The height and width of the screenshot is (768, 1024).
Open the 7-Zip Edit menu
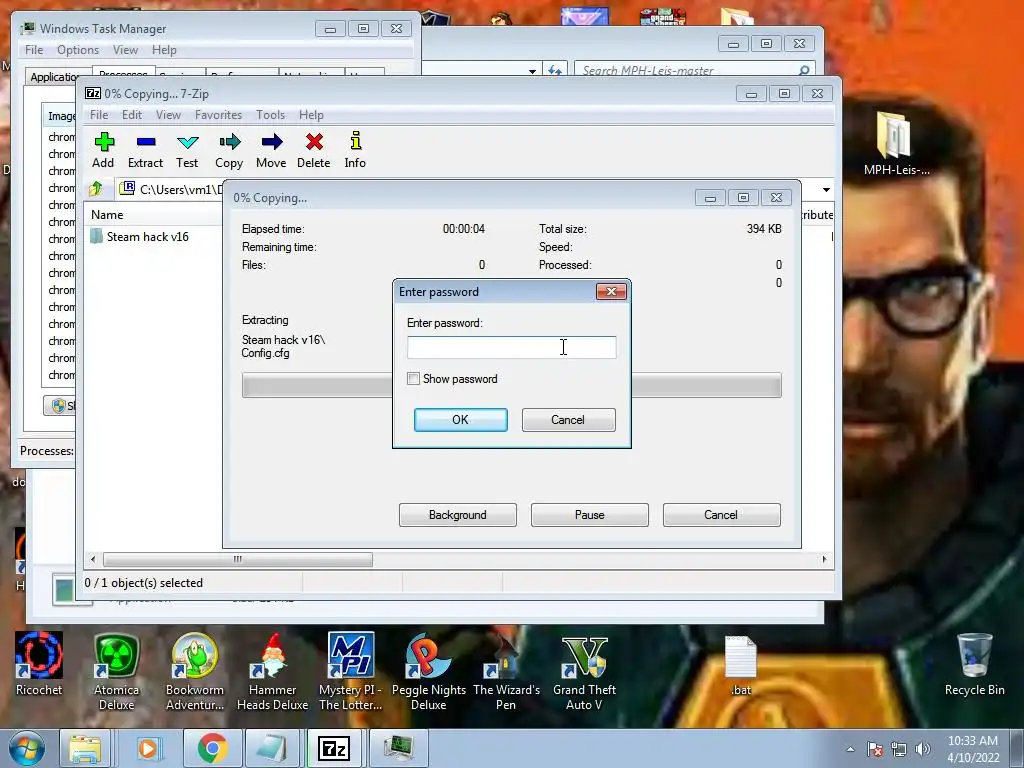coord(132,115)
